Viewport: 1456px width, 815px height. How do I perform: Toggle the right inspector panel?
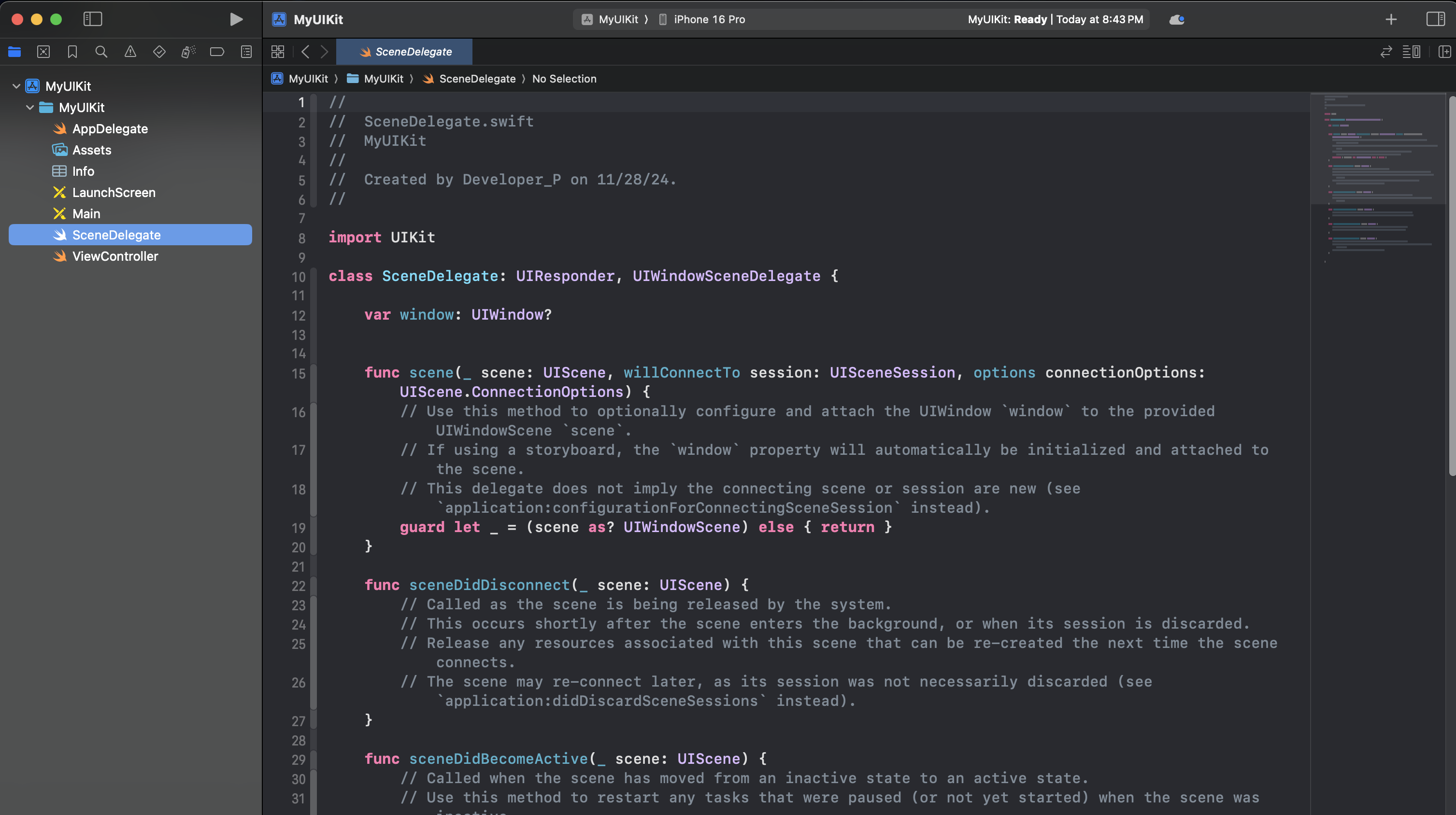1435,19
